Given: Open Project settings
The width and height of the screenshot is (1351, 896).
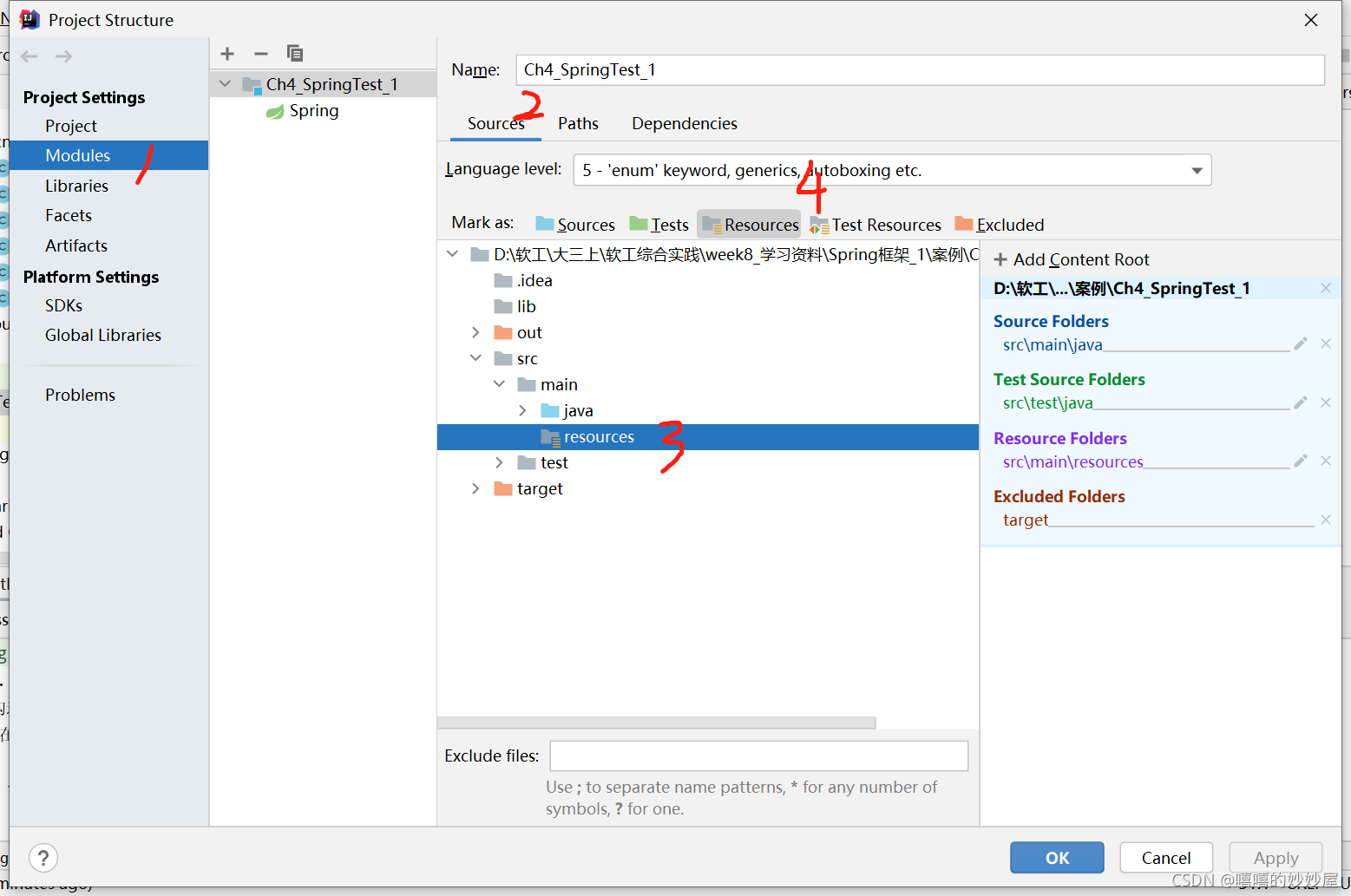Looking at the screenshot, I should (x=71, y=126).
